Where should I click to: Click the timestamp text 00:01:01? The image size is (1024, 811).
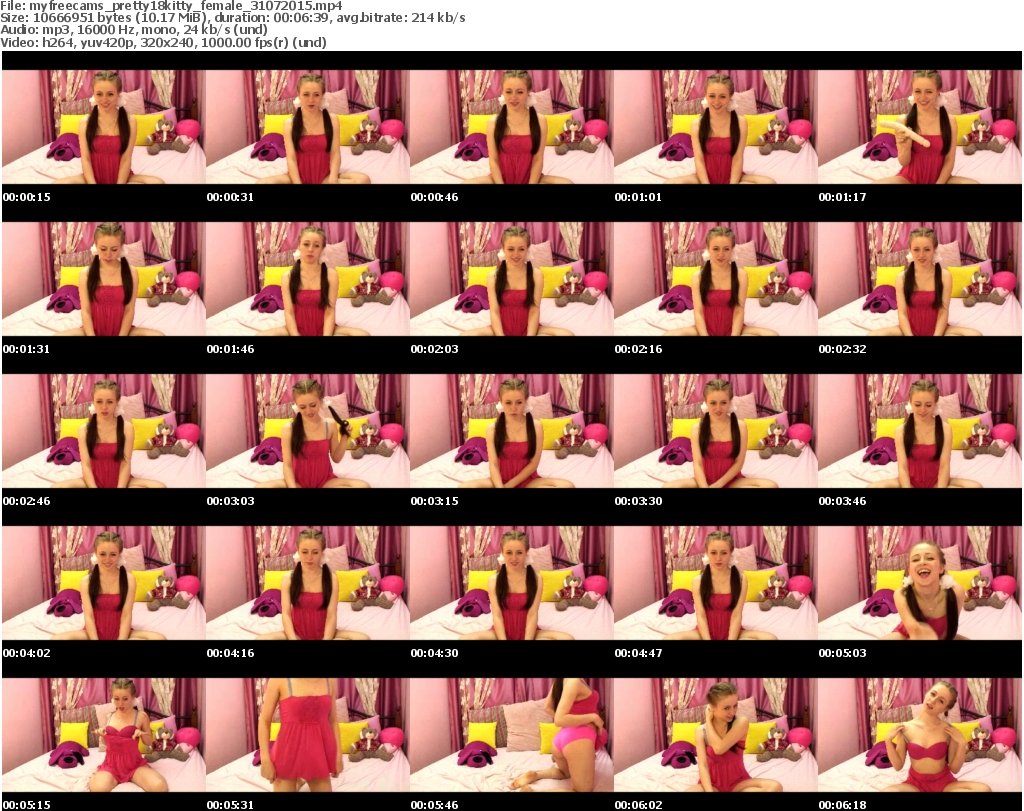coord(638,197)
